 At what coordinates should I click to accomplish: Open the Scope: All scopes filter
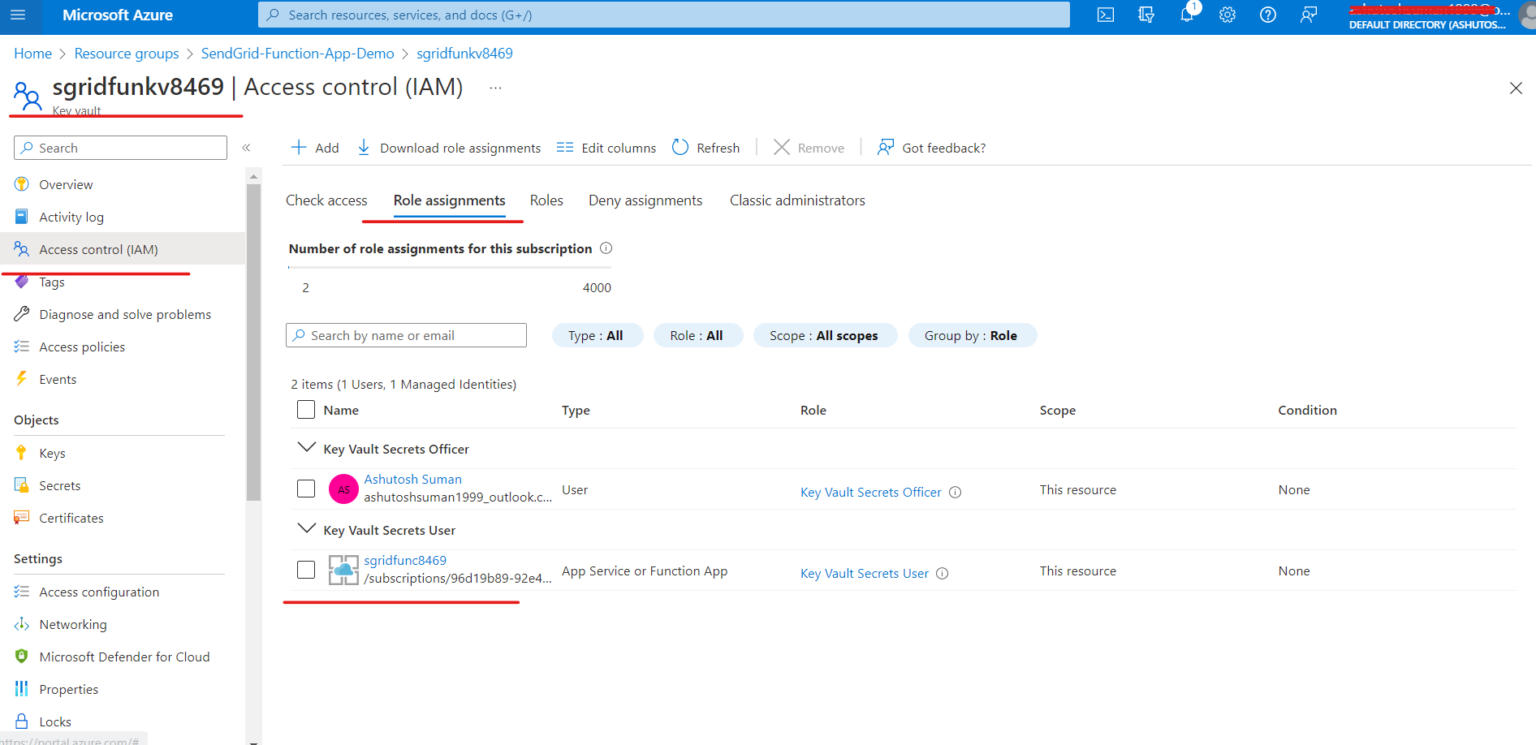(x=825, y=335)
